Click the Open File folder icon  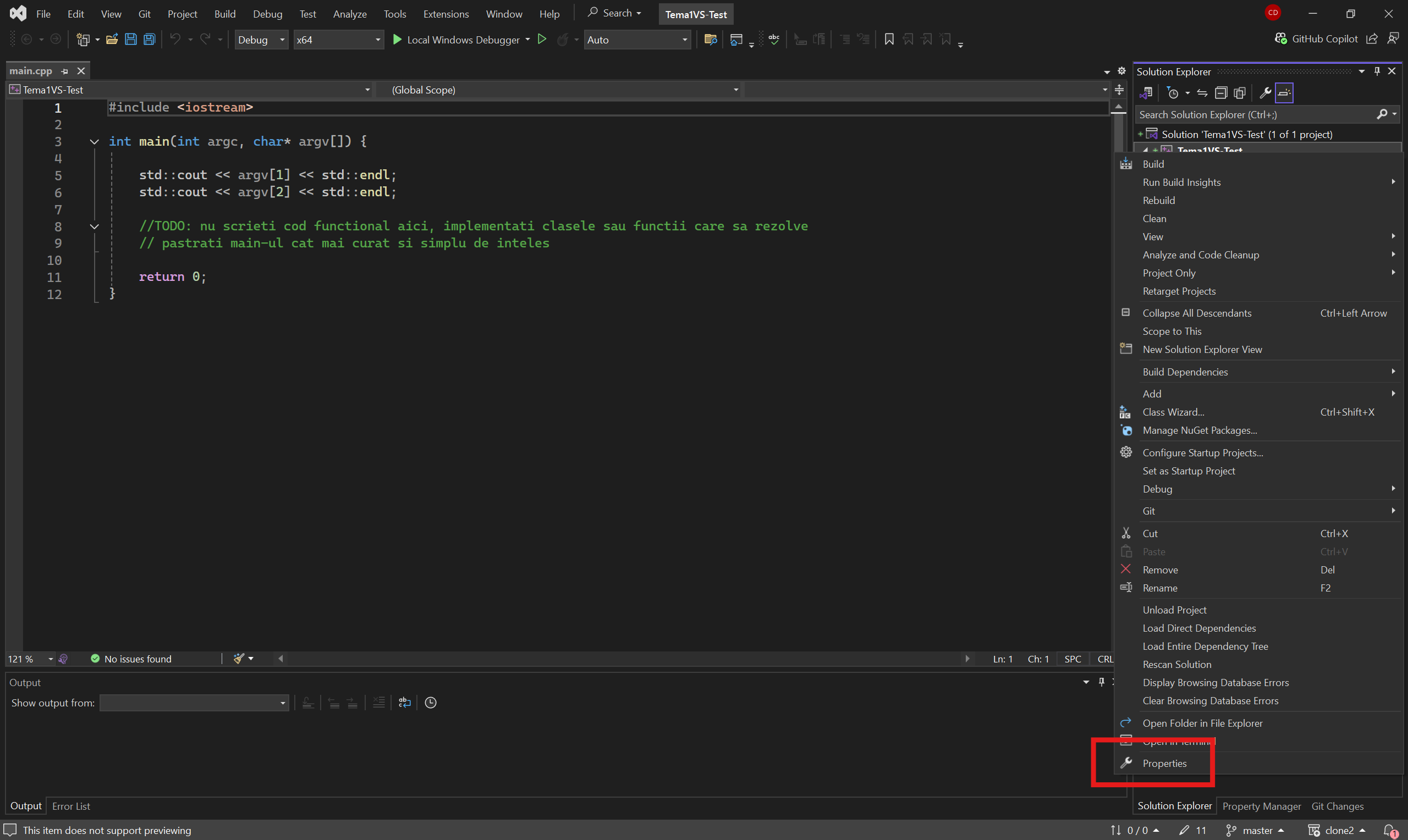112,40
